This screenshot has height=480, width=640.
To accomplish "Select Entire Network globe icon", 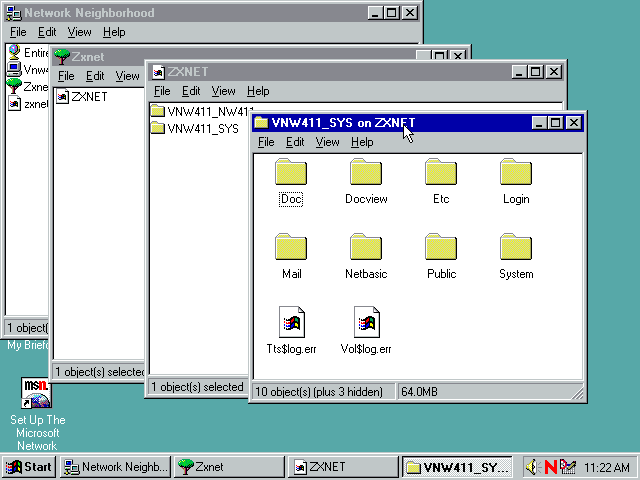I will tap(14, 52).
